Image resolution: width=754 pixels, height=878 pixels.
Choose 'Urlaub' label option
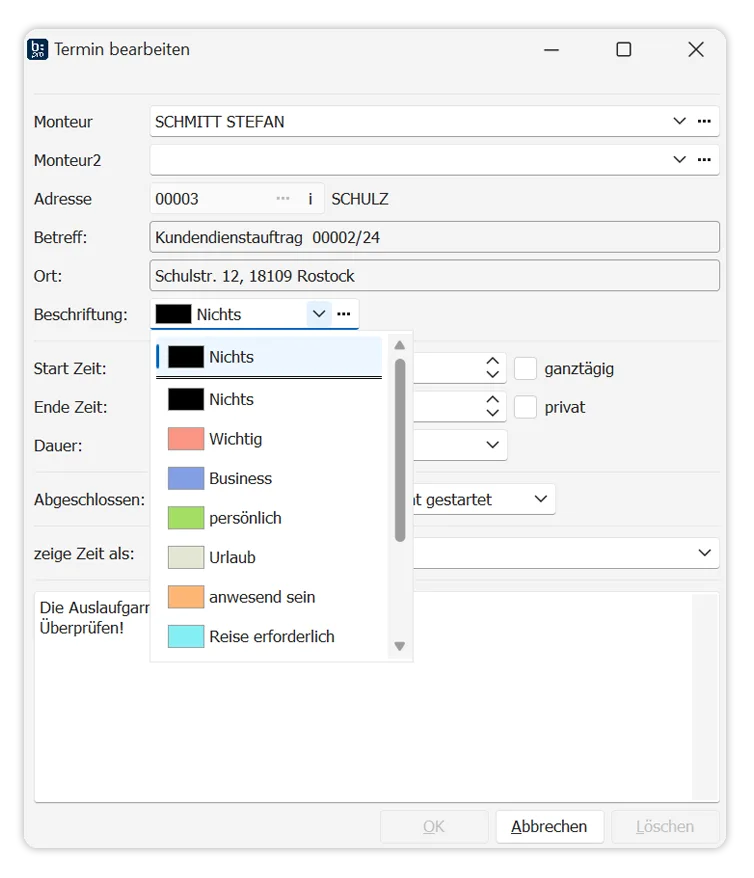pyautogui.click(x=232, y=557)
